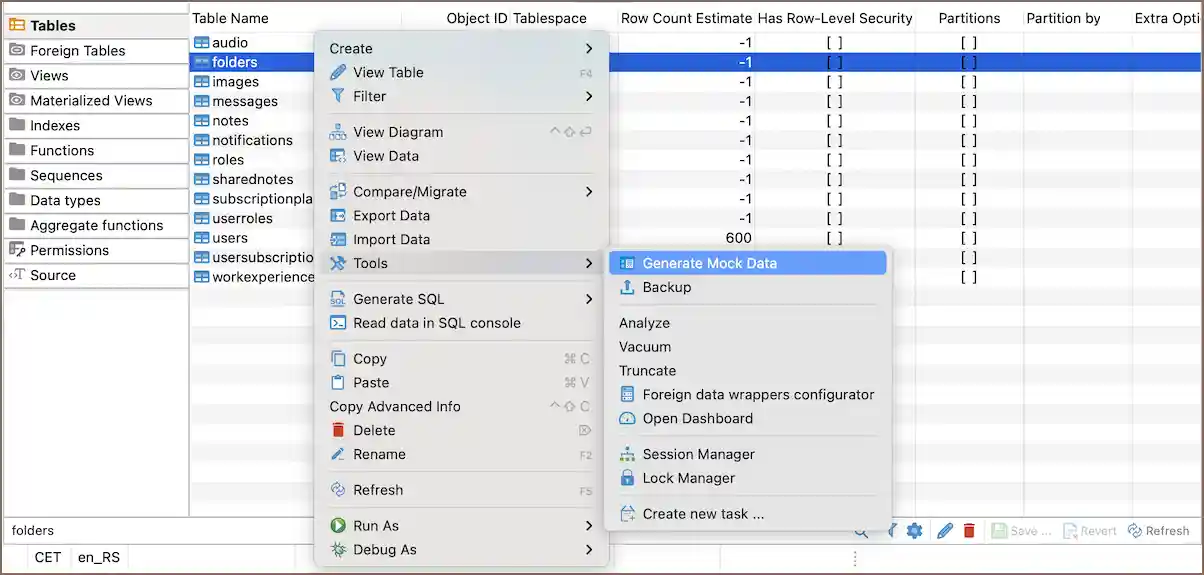The width and height of the screenshot is (1204, 575).
Task: Click the Lock Manager padlock icon
Action: pos(627,479)
